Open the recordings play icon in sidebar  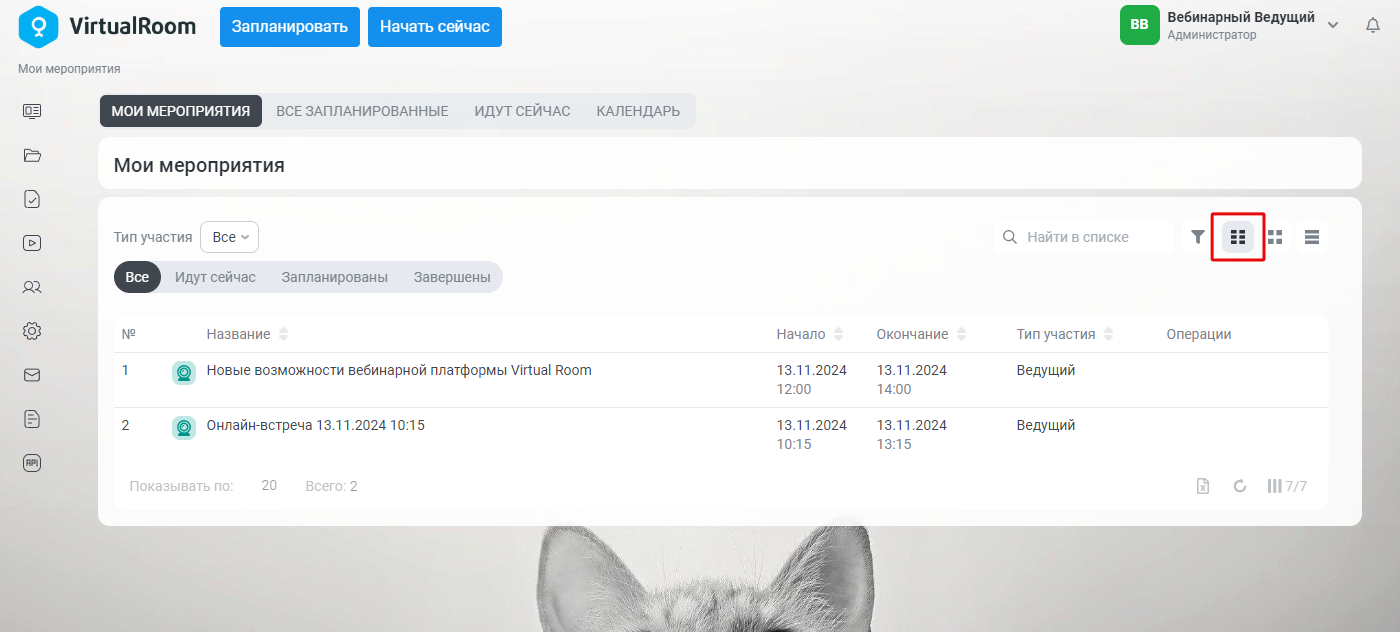tap(32, 242)
